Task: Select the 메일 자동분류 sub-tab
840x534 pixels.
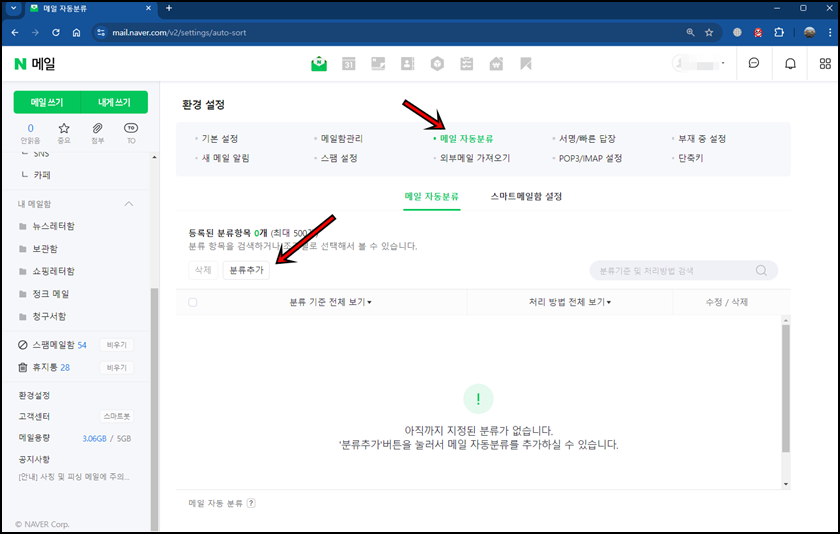Action: (432, 197)
